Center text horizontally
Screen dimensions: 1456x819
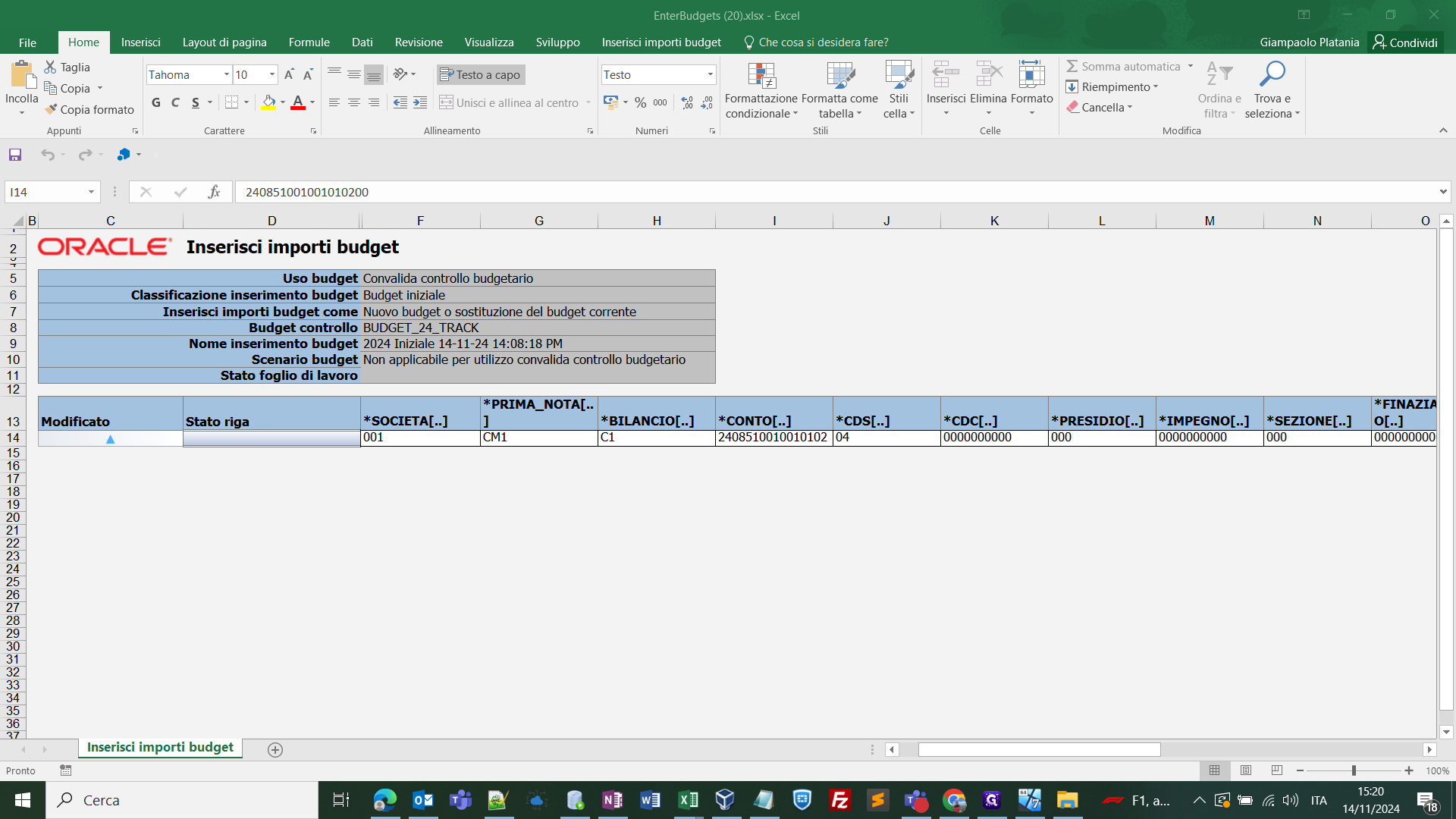point(353,102)
